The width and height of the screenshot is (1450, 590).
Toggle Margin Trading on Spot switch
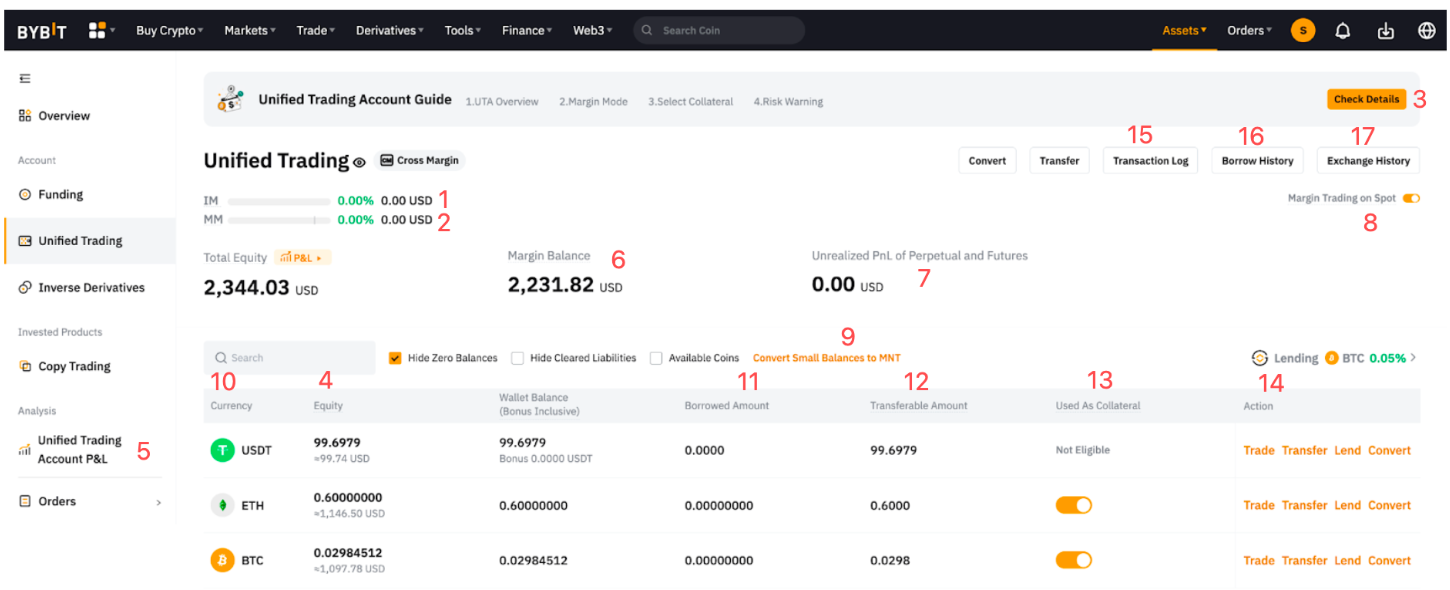click(1410, 198)
